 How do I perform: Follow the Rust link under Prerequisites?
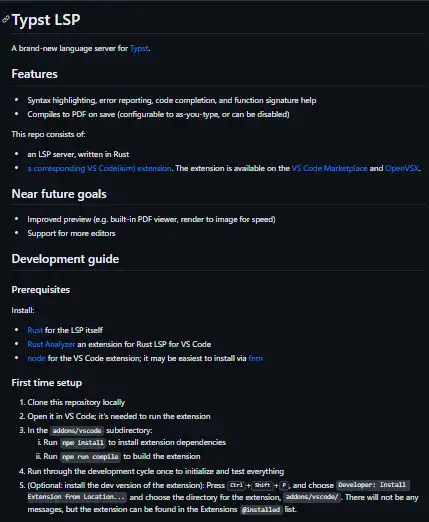pos(35,330)
